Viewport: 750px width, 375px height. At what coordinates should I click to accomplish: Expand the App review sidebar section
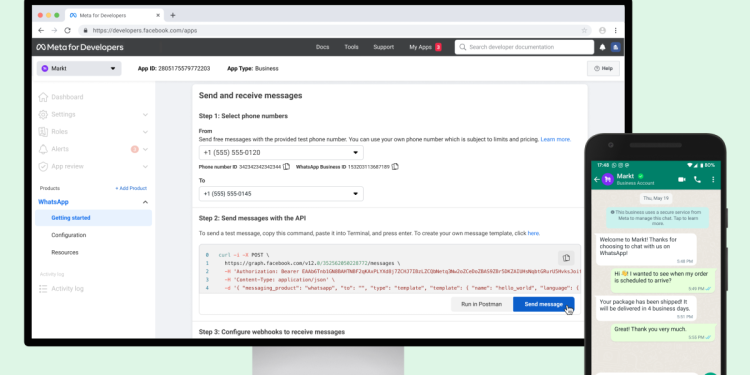145,166
